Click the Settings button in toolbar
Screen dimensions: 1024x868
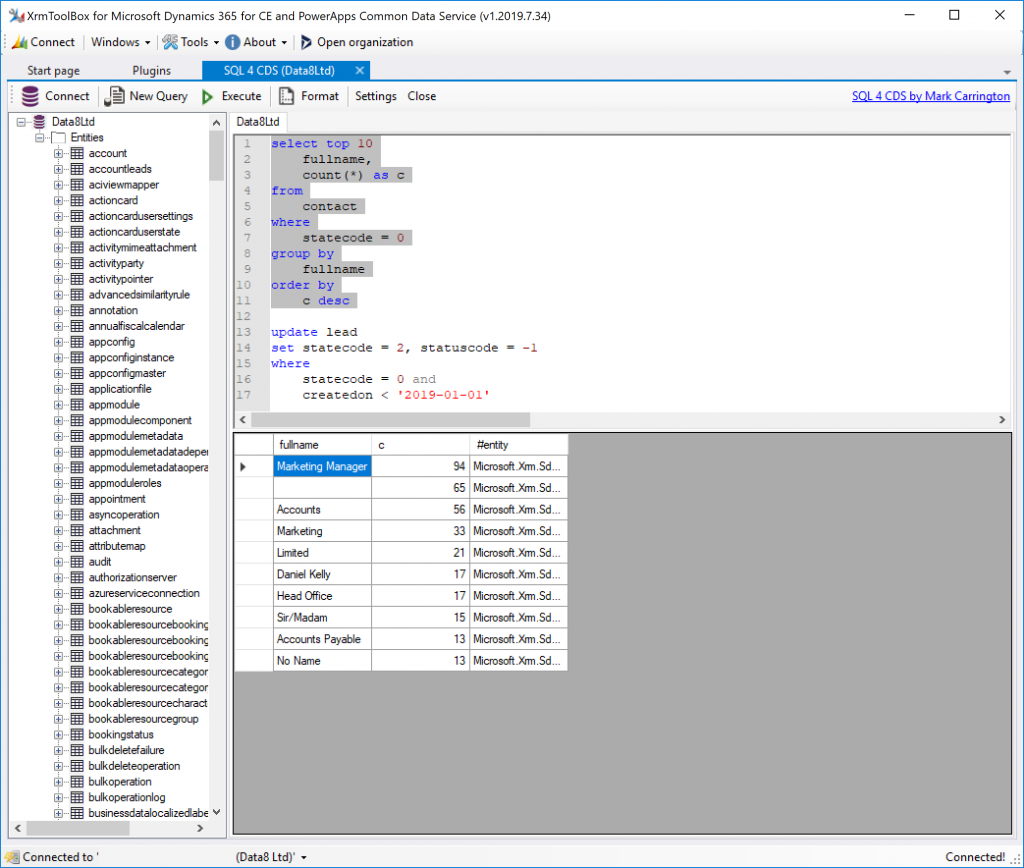(x=375, y=96)
